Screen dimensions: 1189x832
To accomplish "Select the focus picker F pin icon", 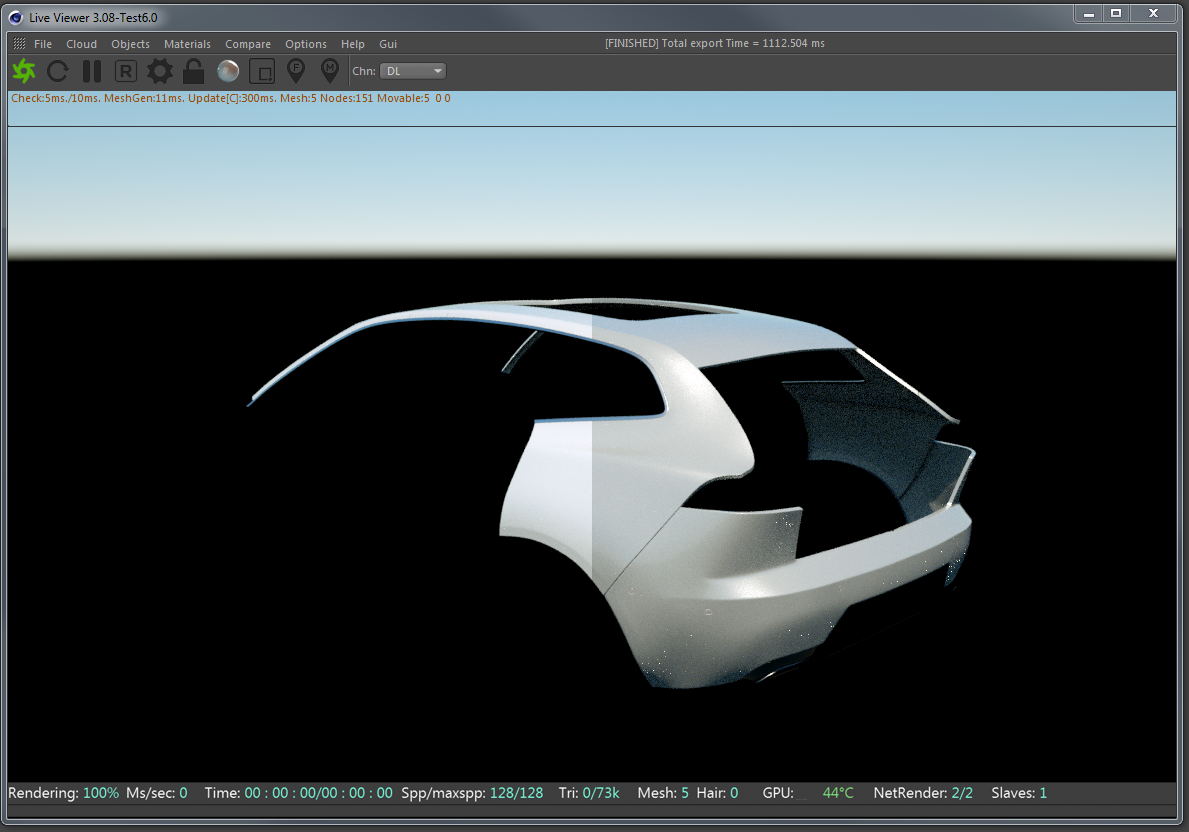I will [296, 71].
